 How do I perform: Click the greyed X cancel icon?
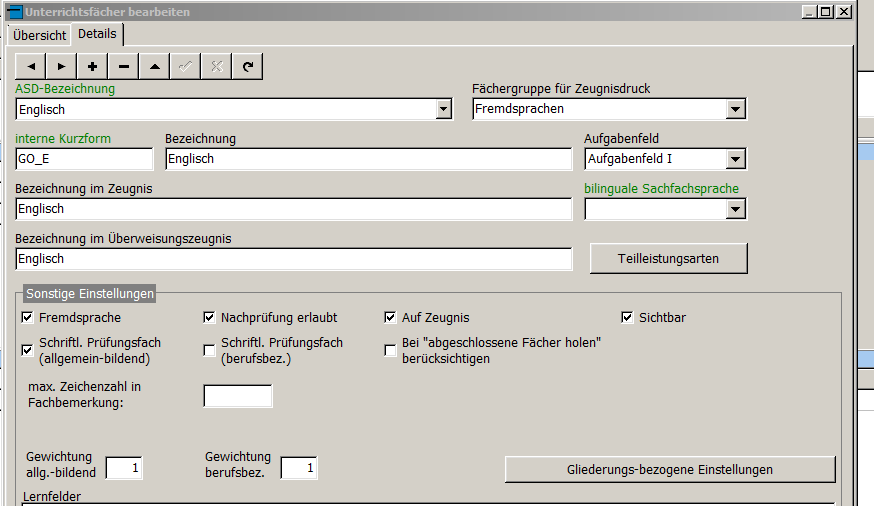pos(217,66)
